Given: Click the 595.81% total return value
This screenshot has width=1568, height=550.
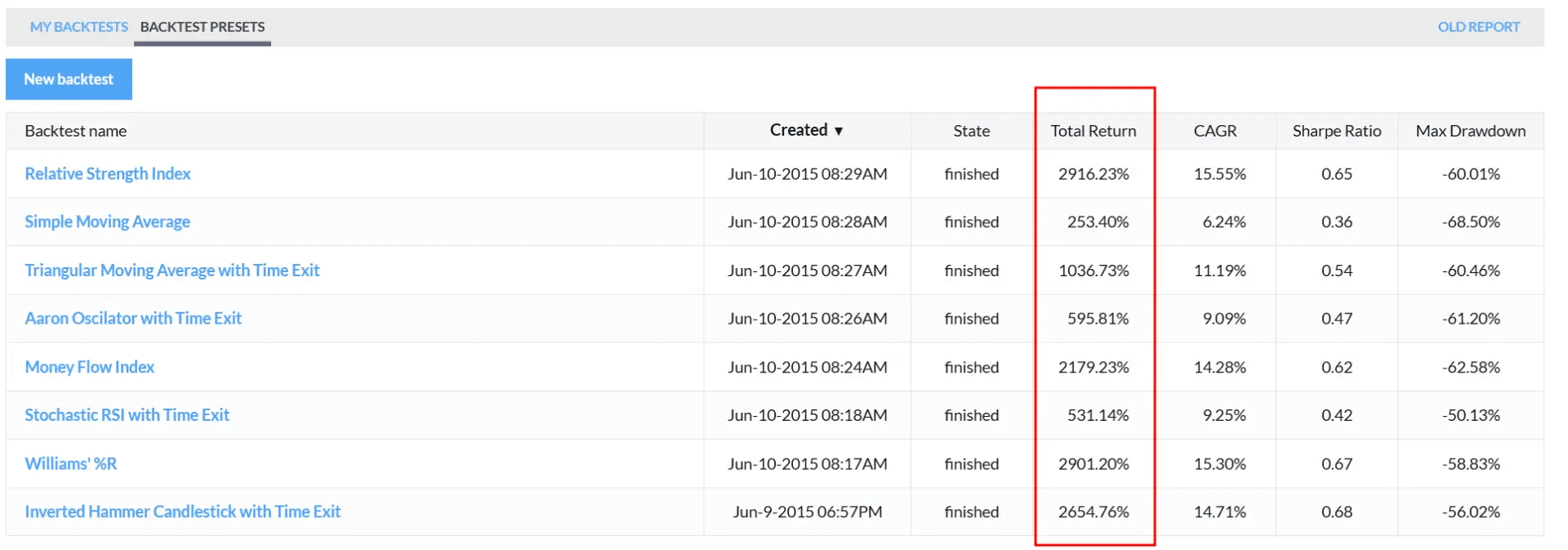Looking at the screenshot, I should tap(1098, 319).
